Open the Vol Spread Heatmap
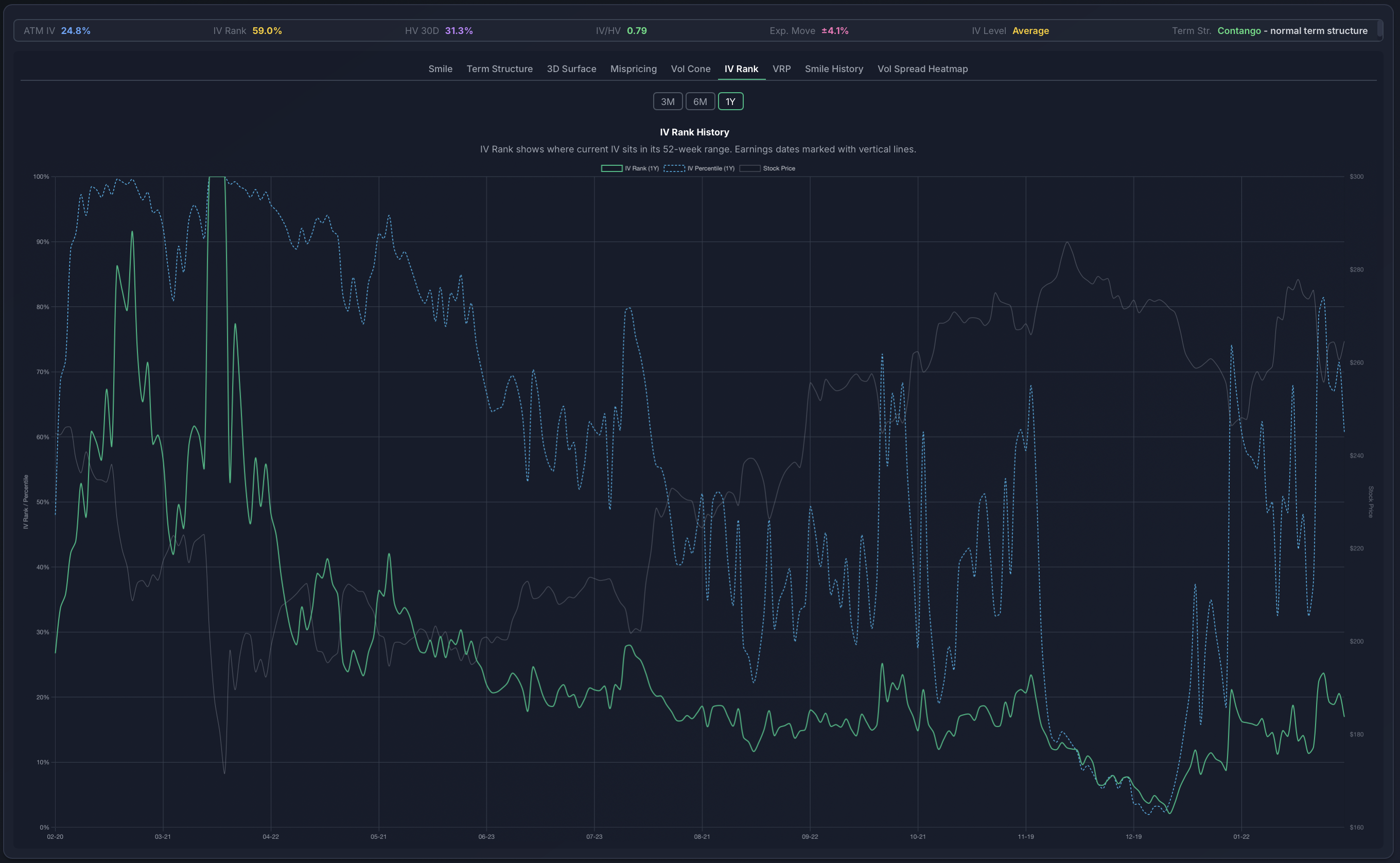 [922, 69]
